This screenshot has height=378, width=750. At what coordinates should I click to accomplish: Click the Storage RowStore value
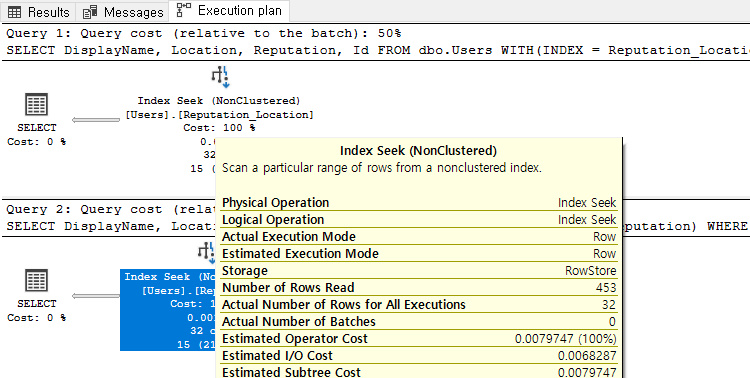590,271
